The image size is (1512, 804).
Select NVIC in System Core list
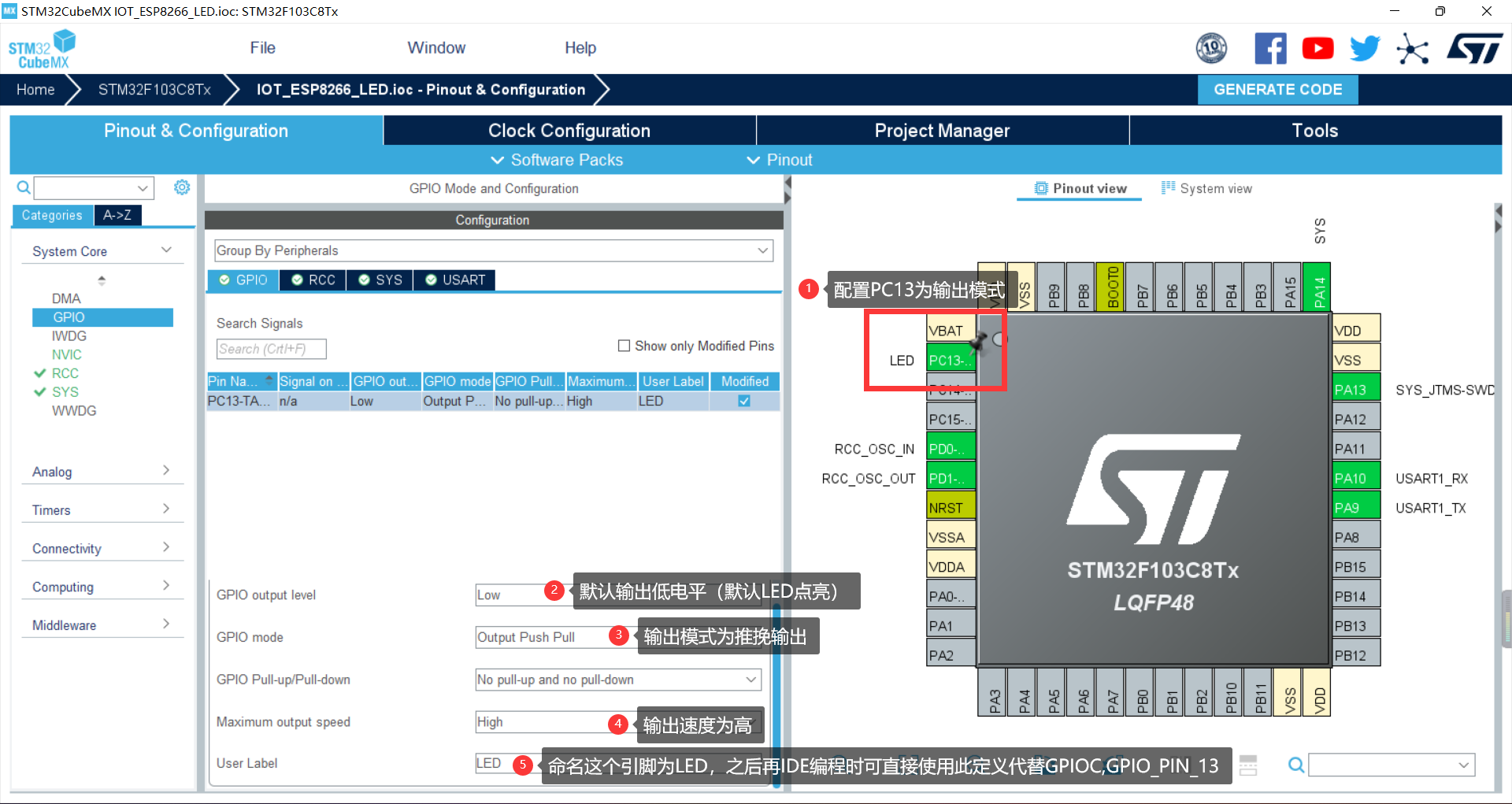[67, 354]
